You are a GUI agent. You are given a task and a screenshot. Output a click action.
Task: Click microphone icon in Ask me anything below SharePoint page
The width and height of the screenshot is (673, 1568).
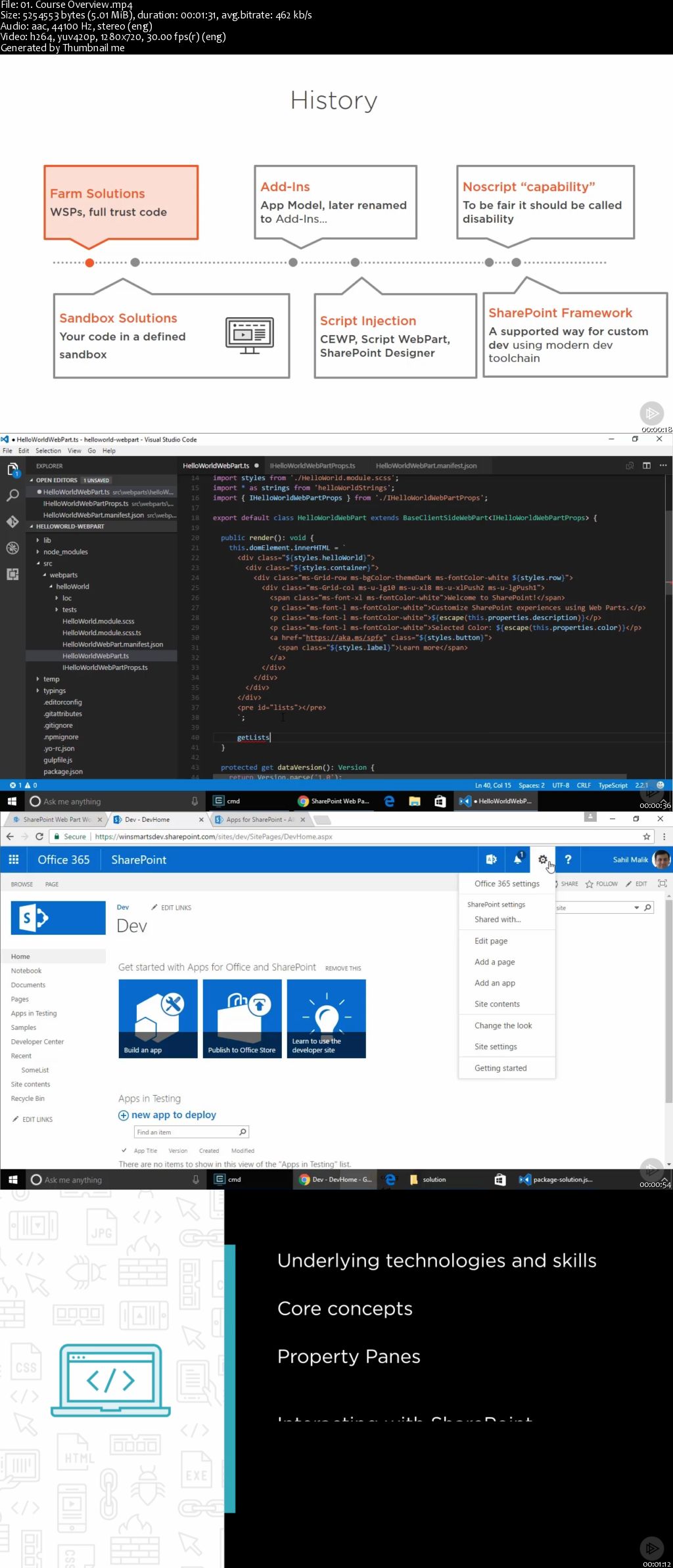pos(195,1179)
